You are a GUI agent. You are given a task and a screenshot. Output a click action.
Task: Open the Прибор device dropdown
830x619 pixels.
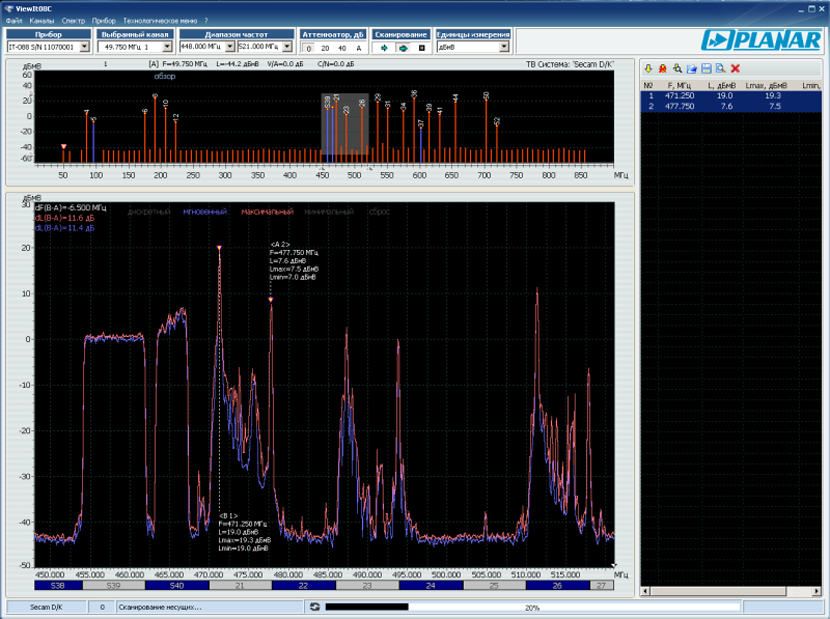[85, 47]
